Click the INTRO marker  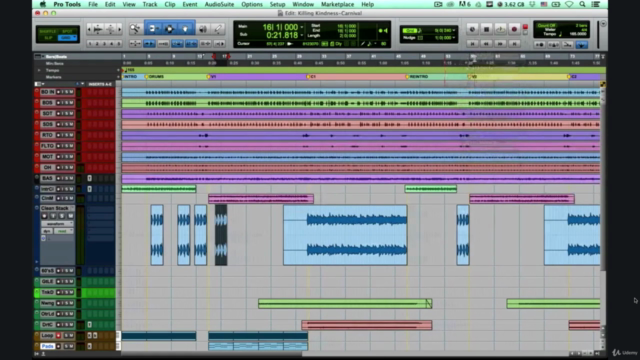point(130,76)
